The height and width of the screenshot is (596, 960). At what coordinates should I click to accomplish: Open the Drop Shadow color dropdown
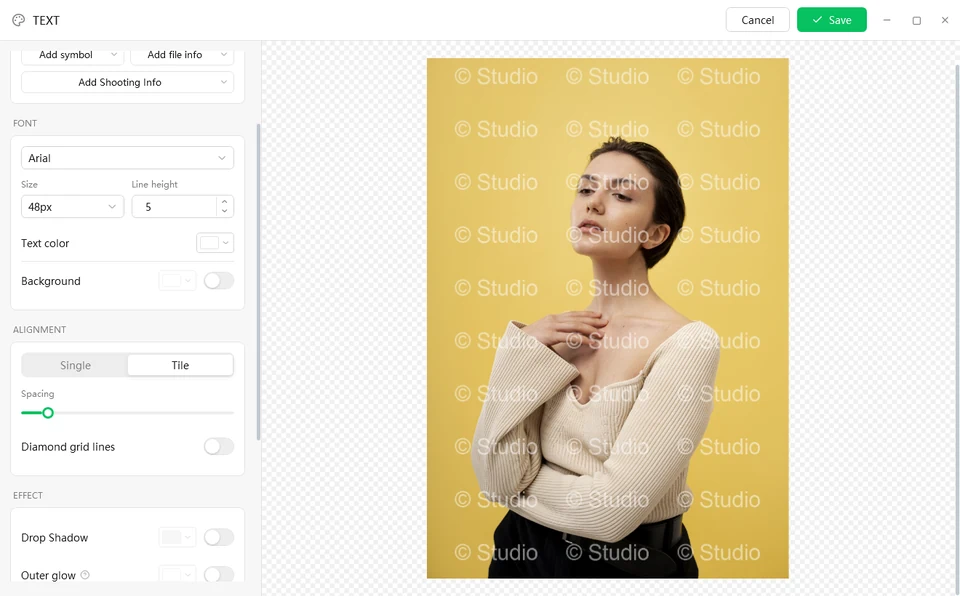177,537
